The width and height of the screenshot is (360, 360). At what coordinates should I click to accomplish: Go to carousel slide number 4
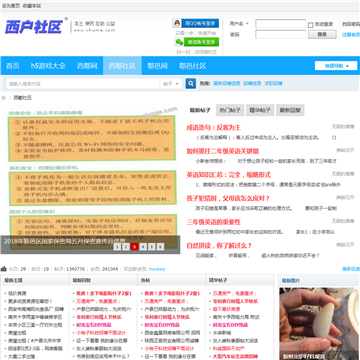[x=143, y=247]
